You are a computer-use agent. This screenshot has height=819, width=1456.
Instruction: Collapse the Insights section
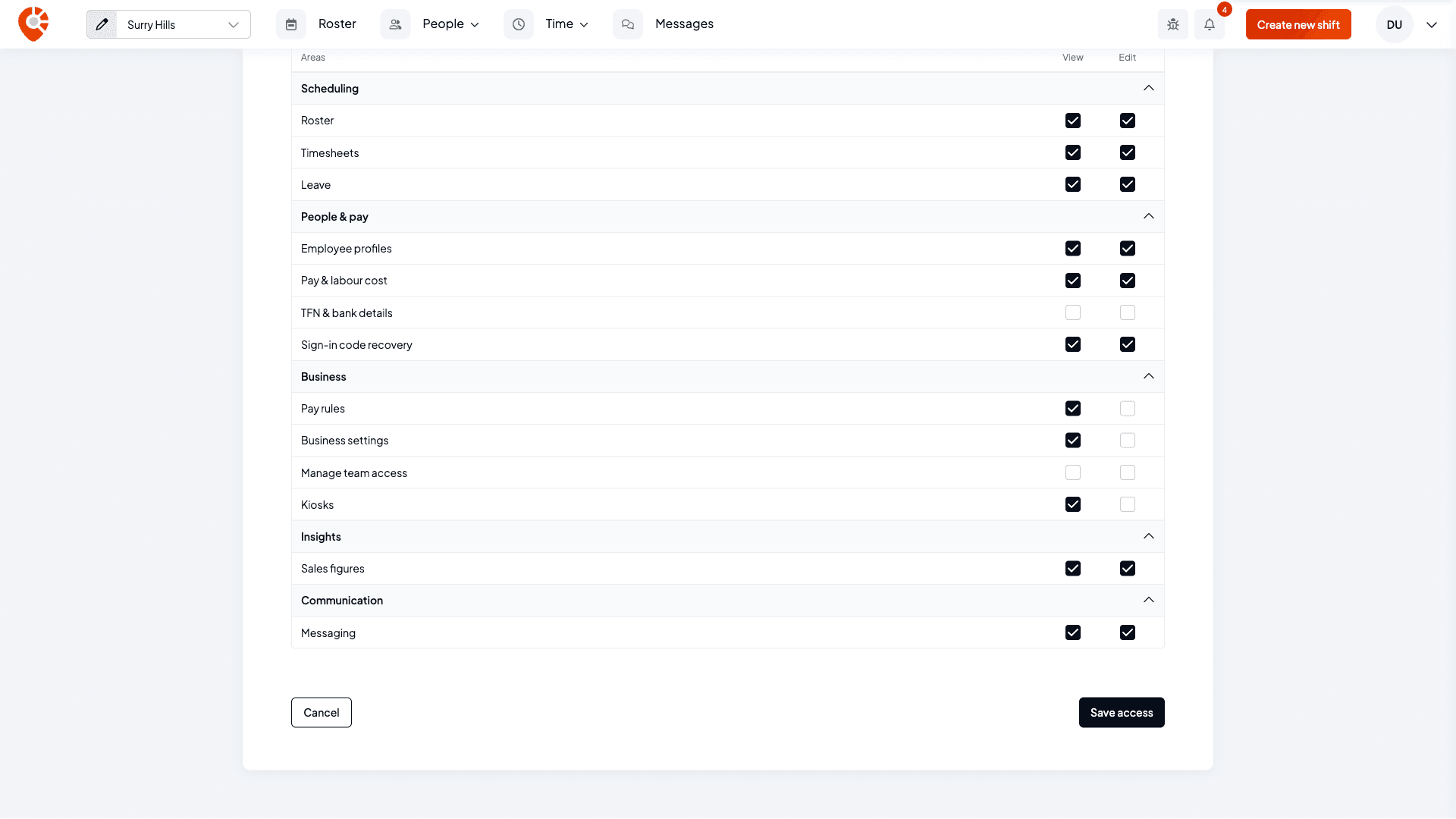1149,536
